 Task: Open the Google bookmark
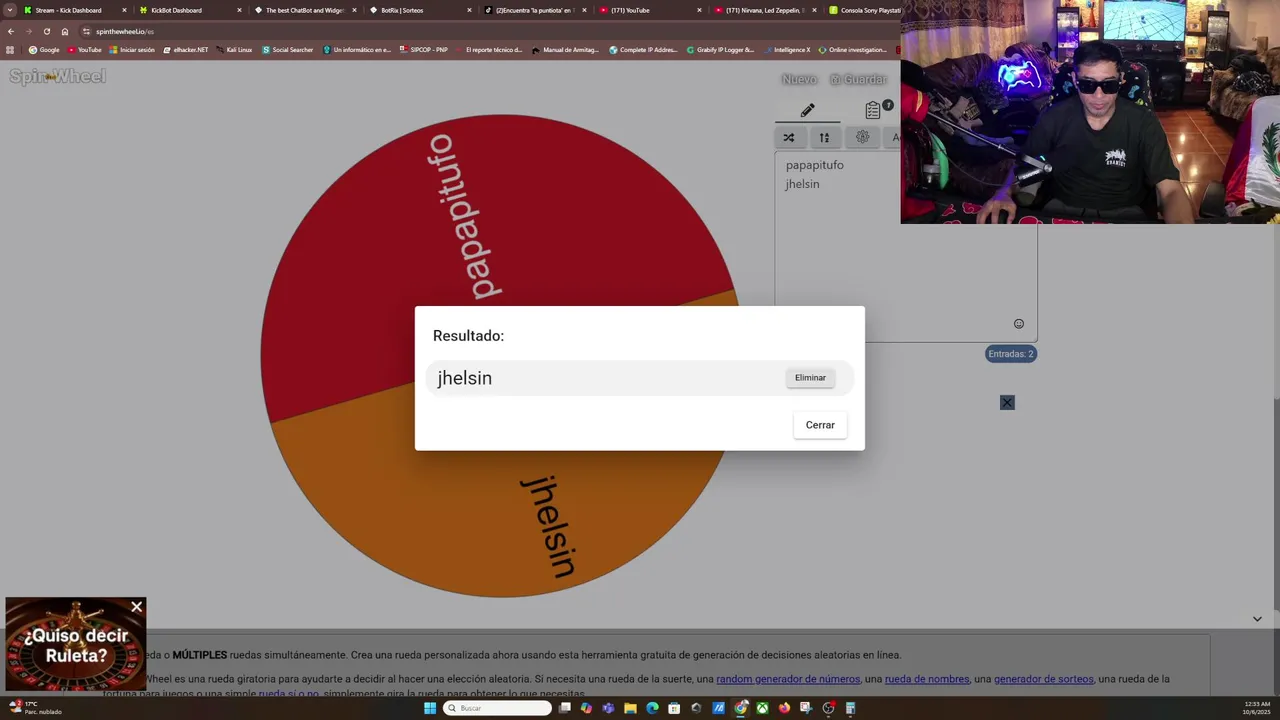coord(44,50)
